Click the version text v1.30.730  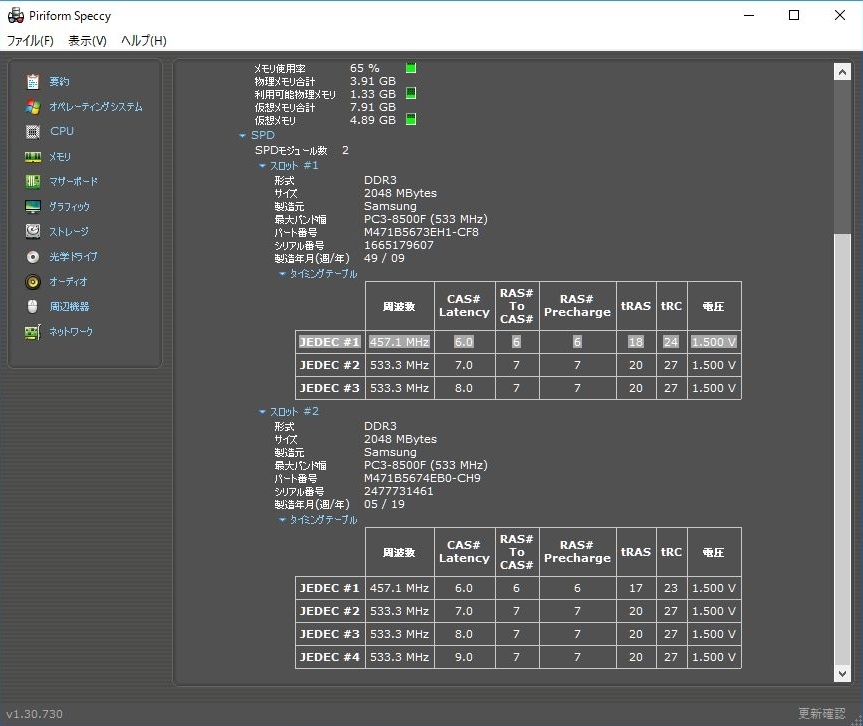pyautogui.click(x=34, y=714)
